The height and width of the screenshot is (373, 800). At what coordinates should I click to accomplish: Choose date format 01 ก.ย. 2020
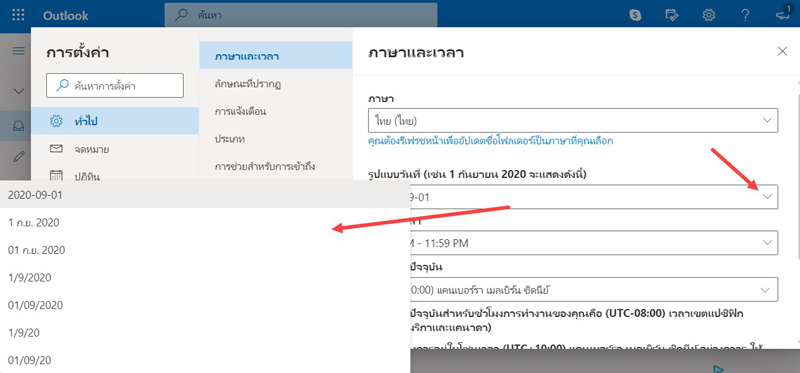(205, 250)
